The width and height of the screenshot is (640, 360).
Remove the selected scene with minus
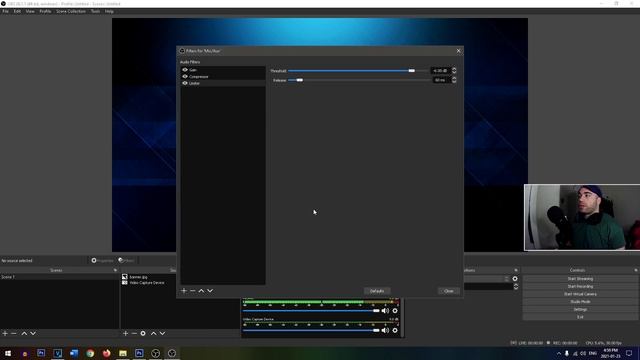(14, 333)
